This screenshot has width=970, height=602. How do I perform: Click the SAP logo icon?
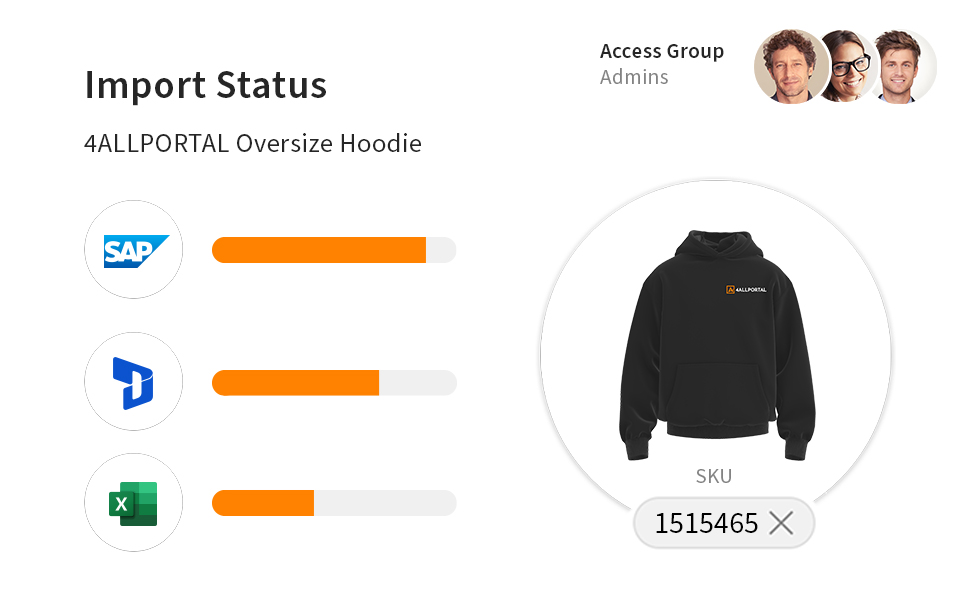134,250
